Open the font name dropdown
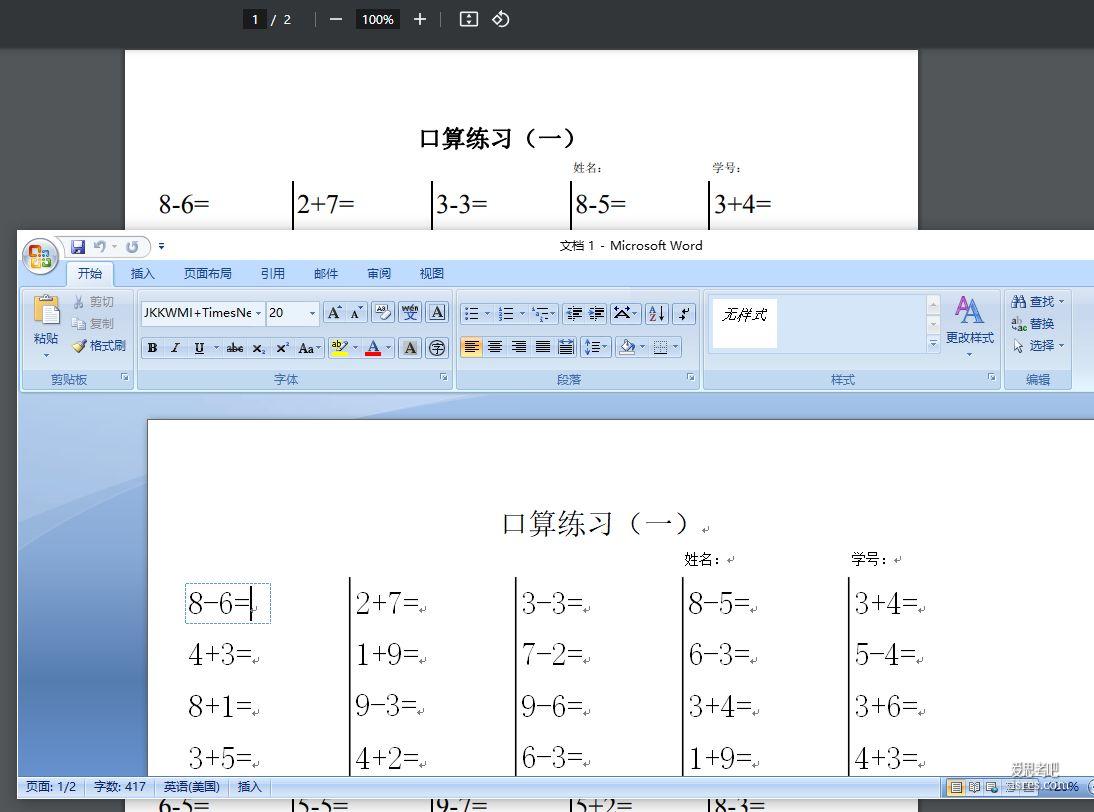The height and width of the screenshot is (812, 1094). click(258, 313)
